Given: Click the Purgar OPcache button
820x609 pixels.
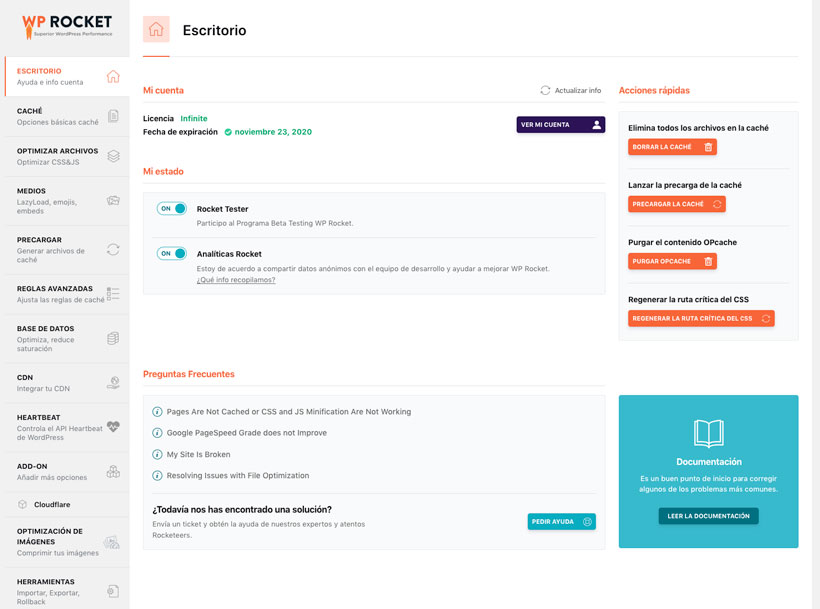Looking at the screenshot, I should pos(672,261).
